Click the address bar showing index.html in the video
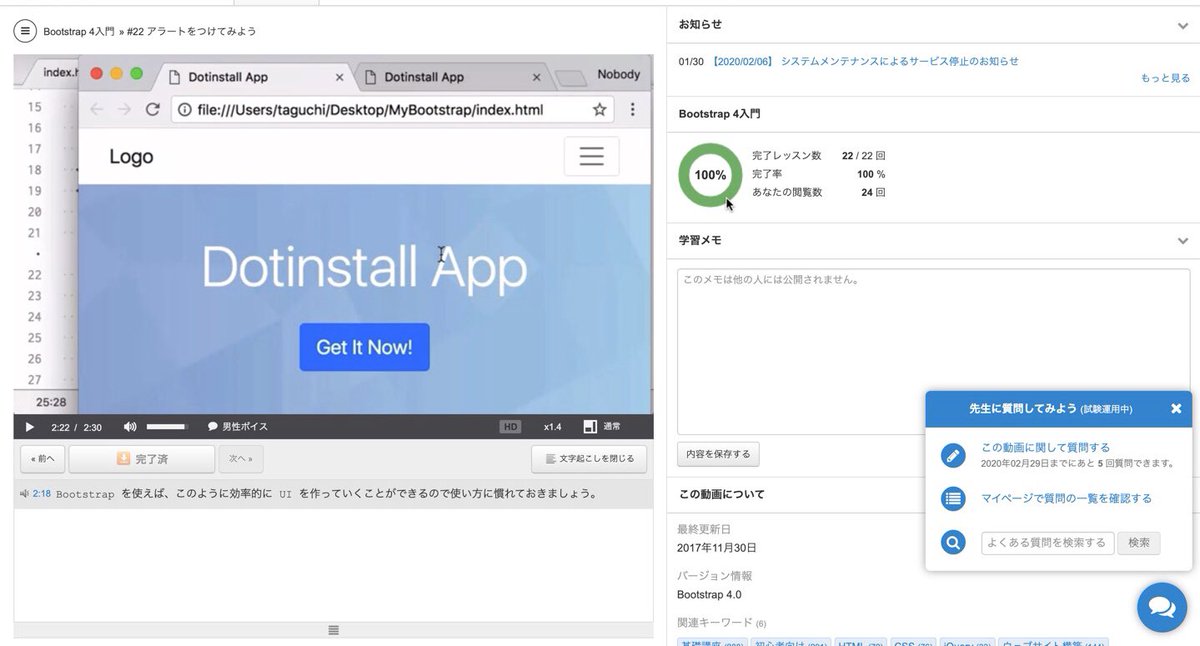 (x=391, y=109)
